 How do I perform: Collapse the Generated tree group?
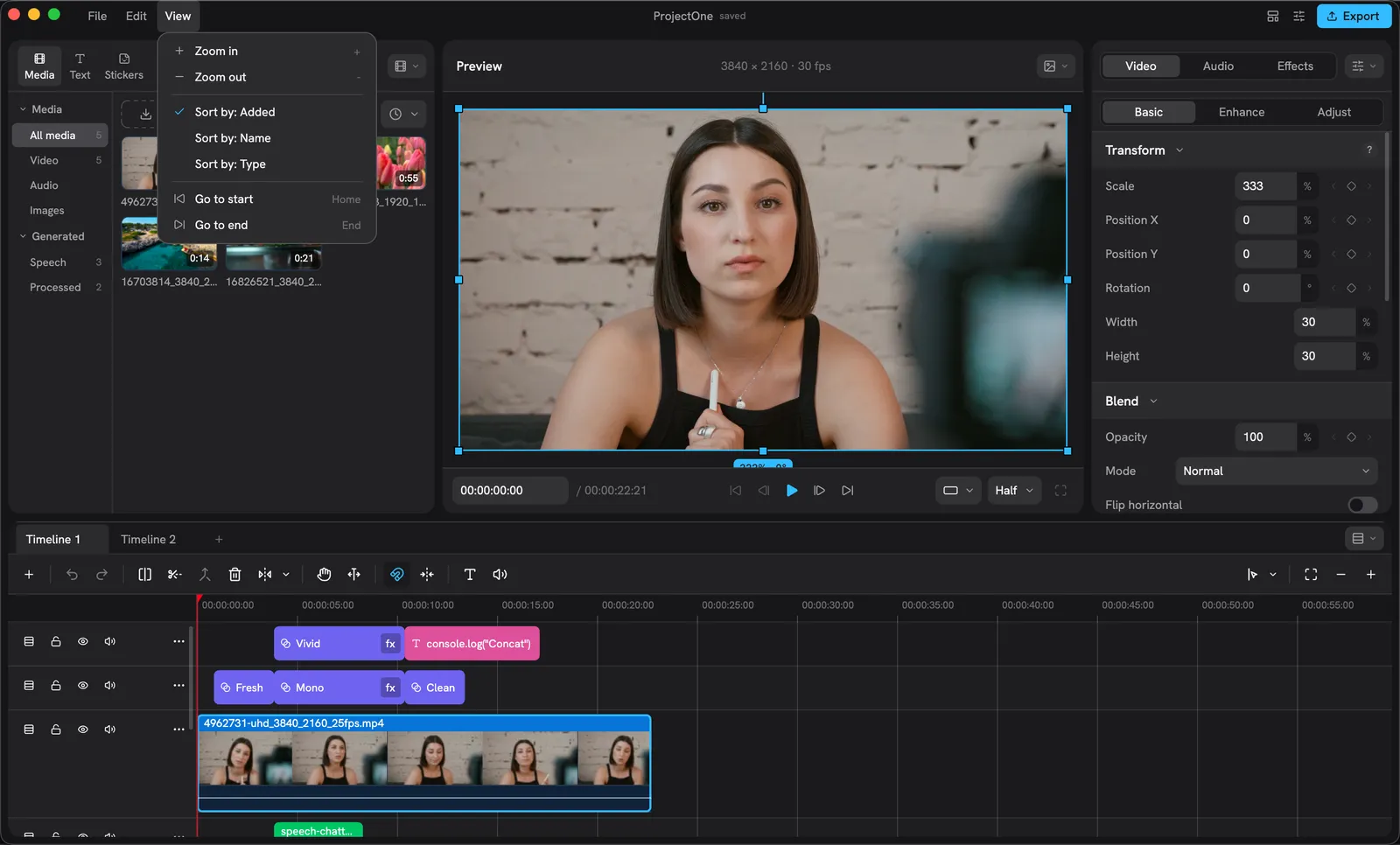(23, 236)
